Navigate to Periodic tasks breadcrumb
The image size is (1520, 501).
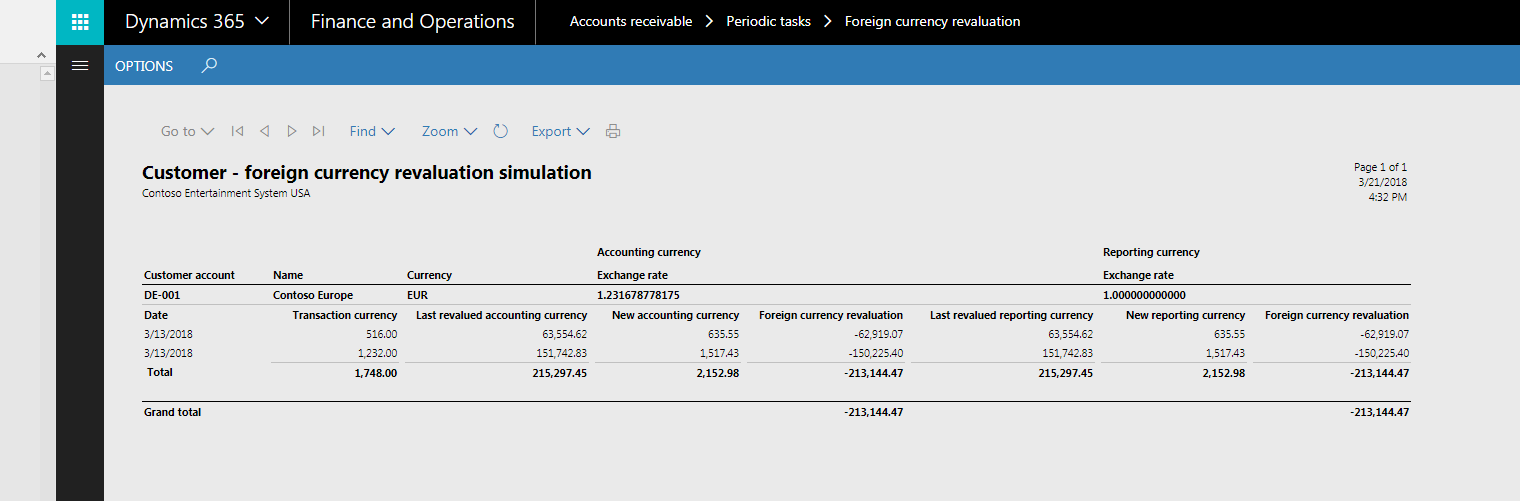768,22
